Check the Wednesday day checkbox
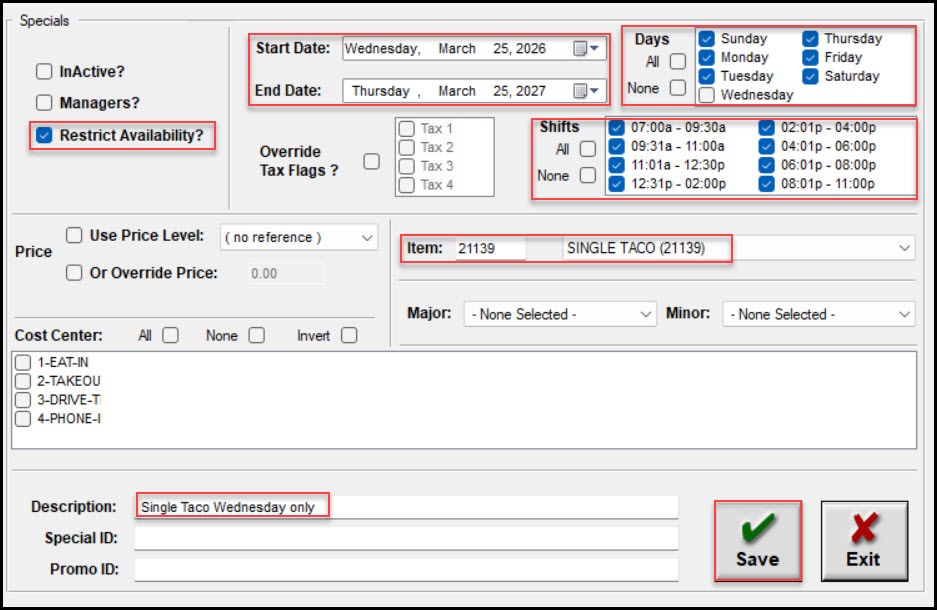 tap(707, 95)
